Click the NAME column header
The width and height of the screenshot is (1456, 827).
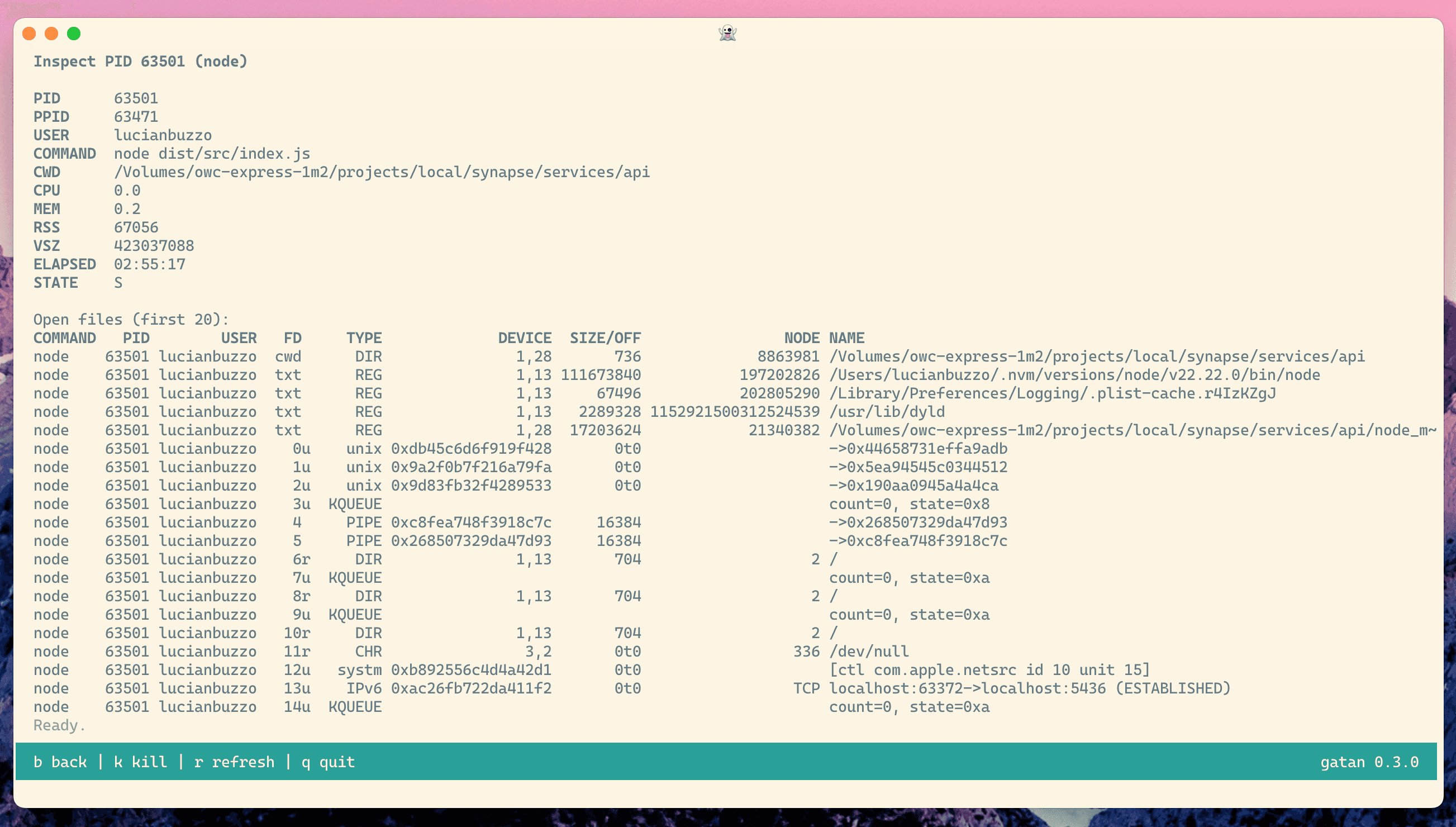(846, 338)
